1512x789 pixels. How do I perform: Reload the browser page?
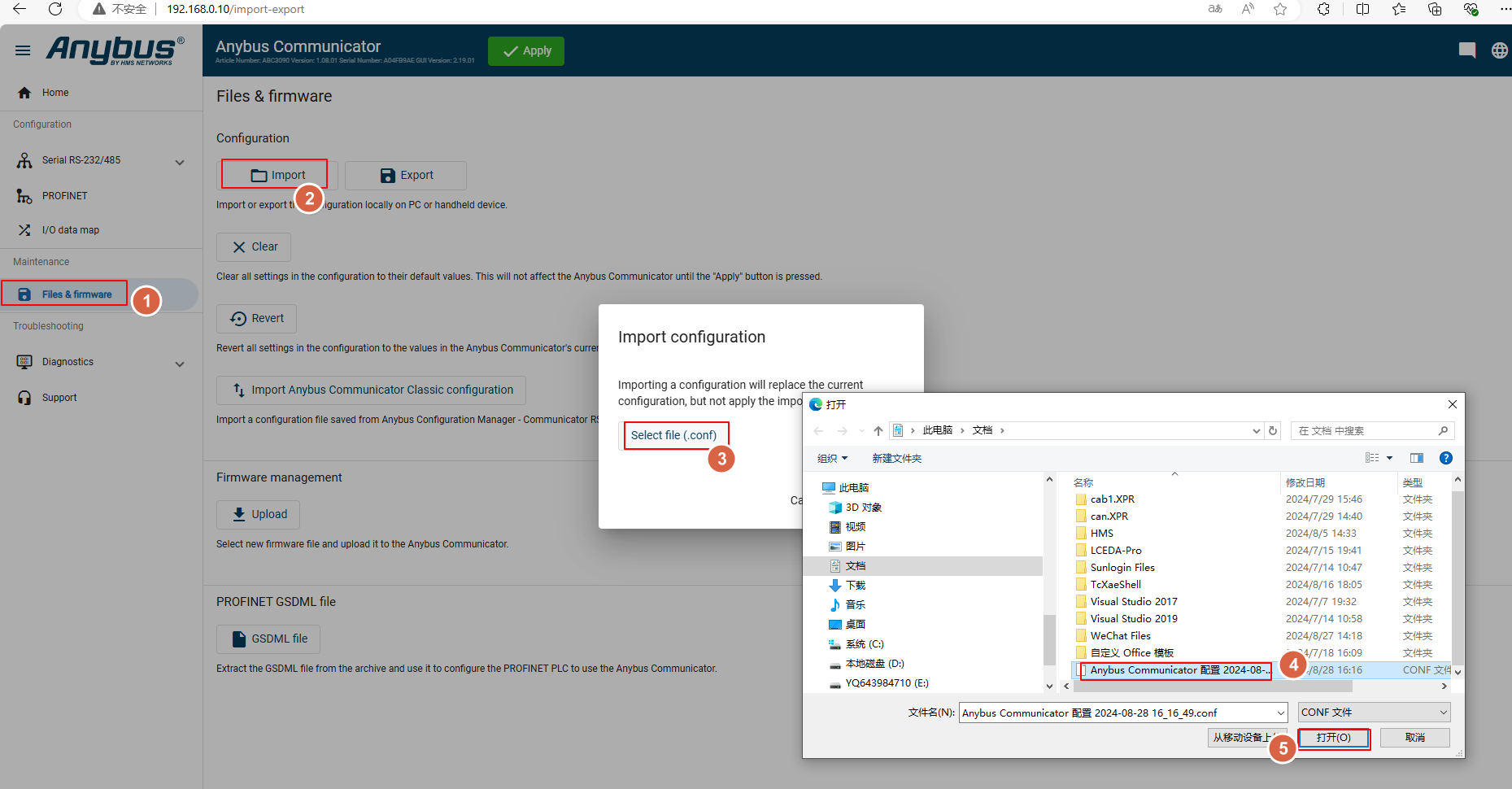(x=55, y=9)
